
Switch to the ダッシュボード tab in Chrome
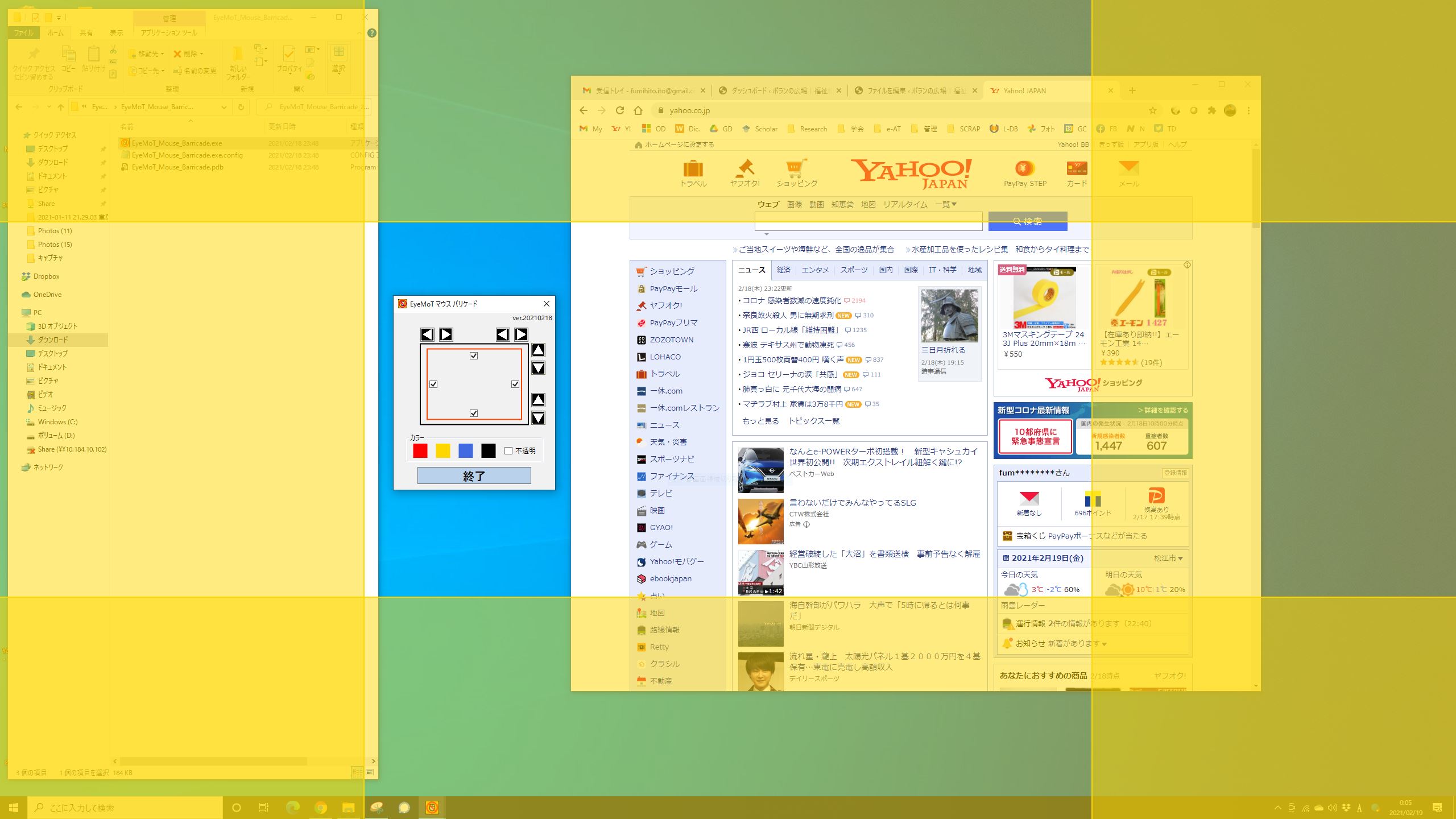coord(779,90)
